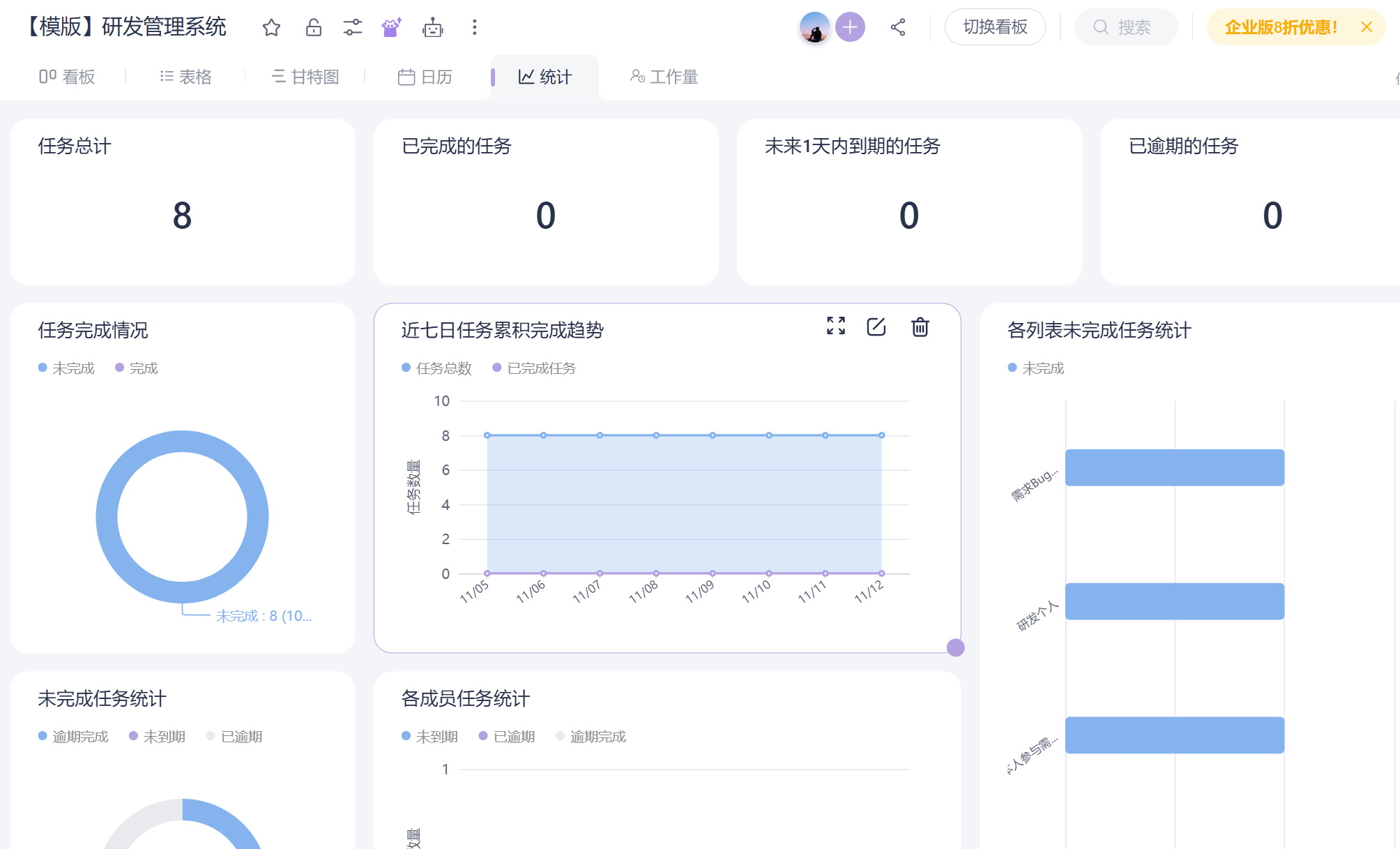The height and width of the screenshot is (849, 1400).
Task: Toggle 已逾期 legend in 未完成任务统计
Action: (235, 737)
